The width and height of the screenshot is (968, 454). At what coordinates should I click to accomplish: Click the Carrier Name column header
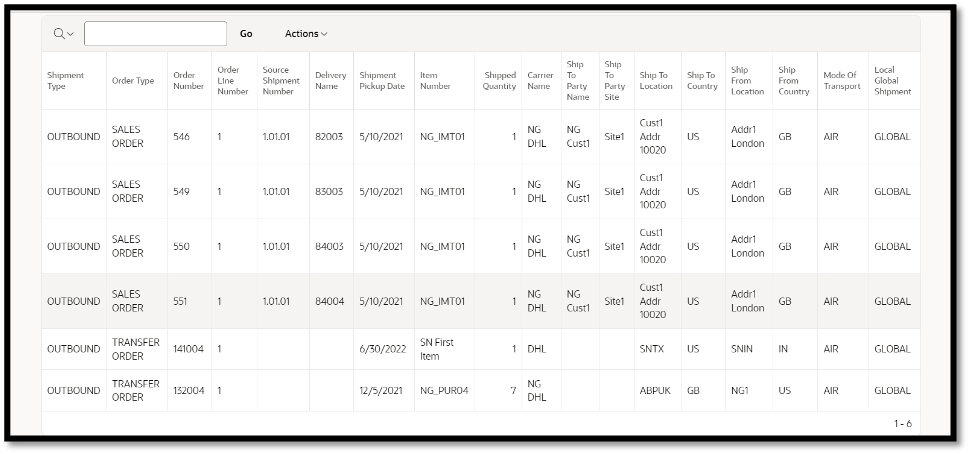539,81
